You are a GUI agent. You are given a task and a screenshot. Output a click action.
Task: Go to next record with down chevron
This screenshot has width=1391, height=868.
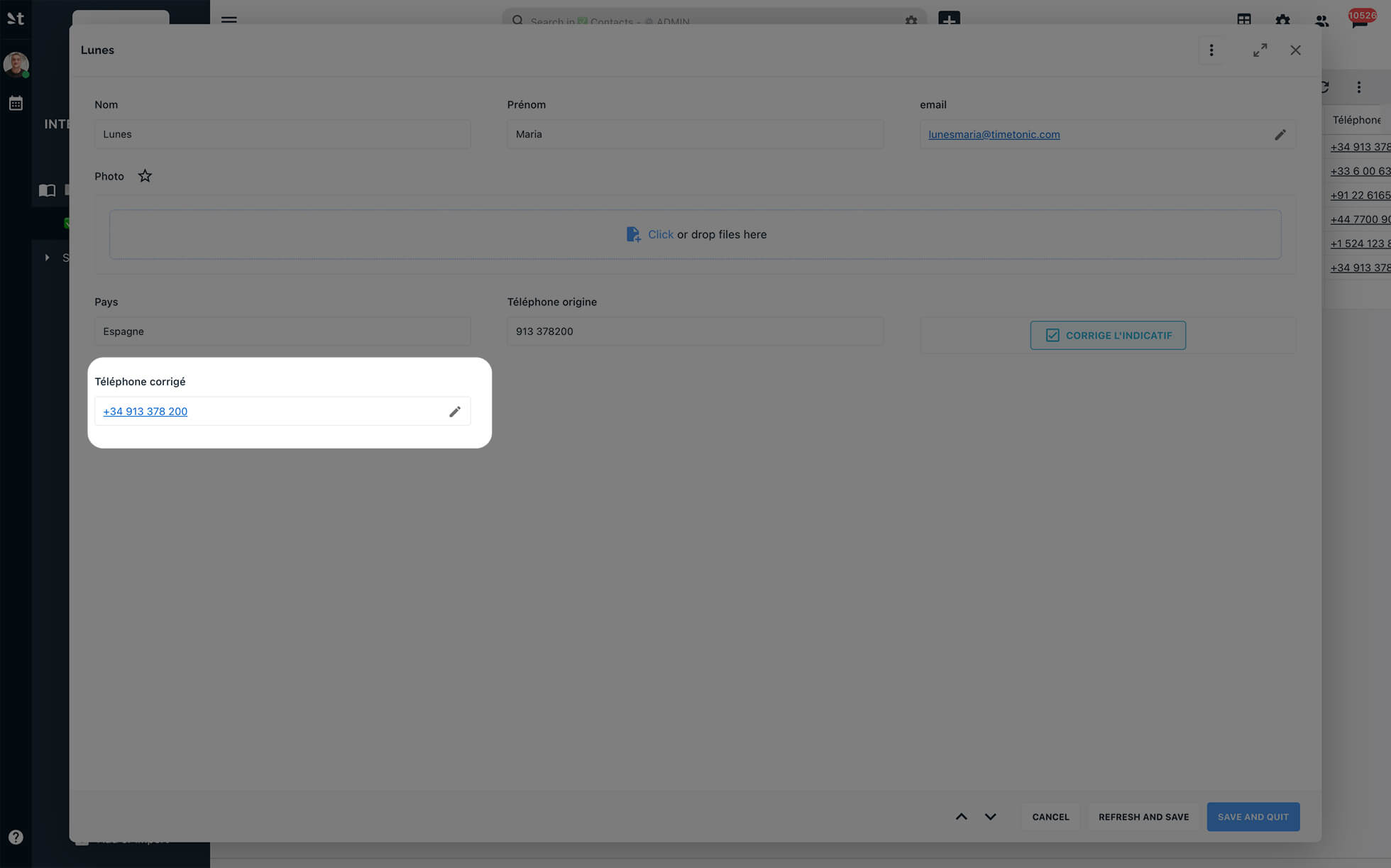990,817
